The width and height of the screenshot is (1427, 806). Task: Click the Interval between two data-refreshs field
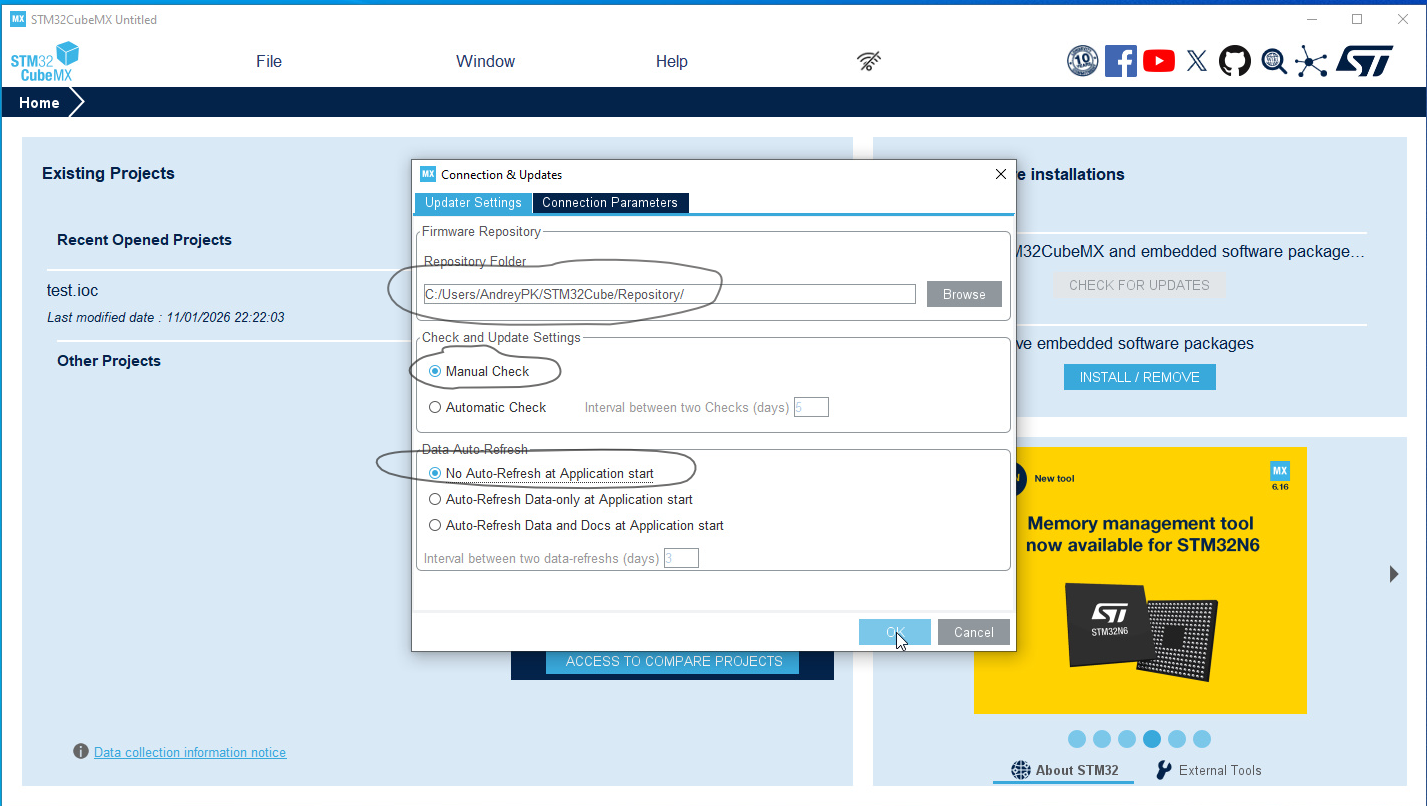(x=681, y=558)
